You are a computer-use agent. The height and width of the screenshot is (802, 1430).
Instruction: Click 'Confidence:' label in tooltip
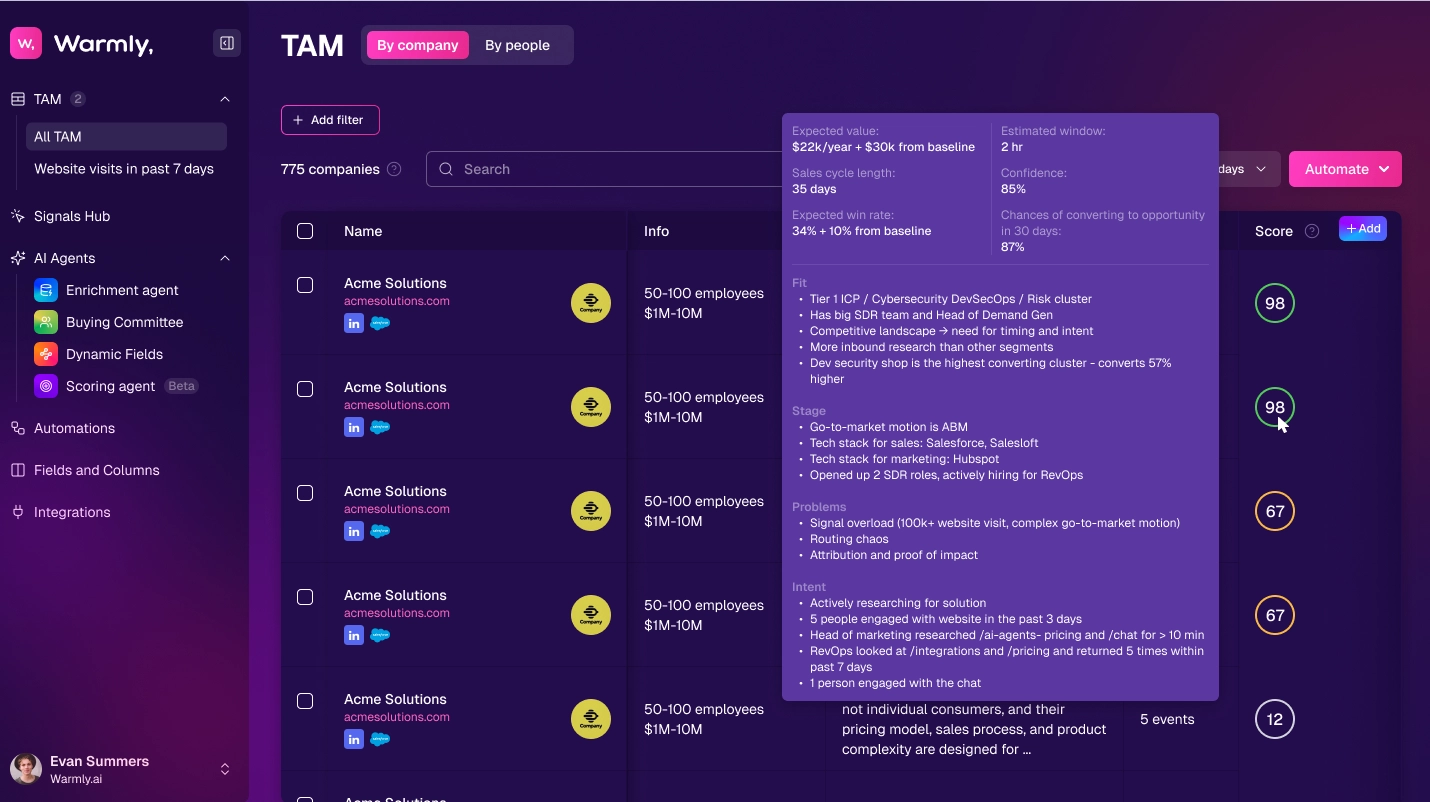point(1034,173)
